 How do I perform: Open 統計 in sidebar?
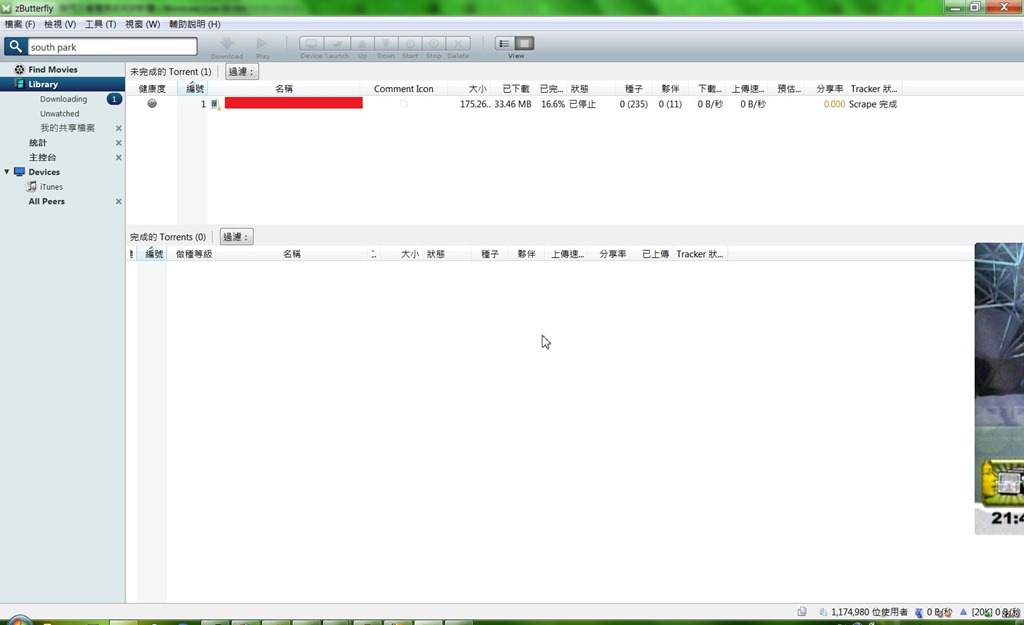tap(38, 142)
